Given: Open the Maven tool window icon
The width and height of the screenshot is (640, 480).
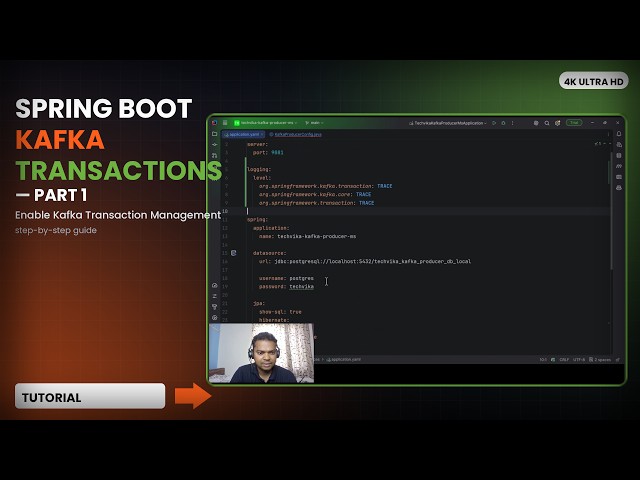Looking at the screenshot, I should click(619, 166).
